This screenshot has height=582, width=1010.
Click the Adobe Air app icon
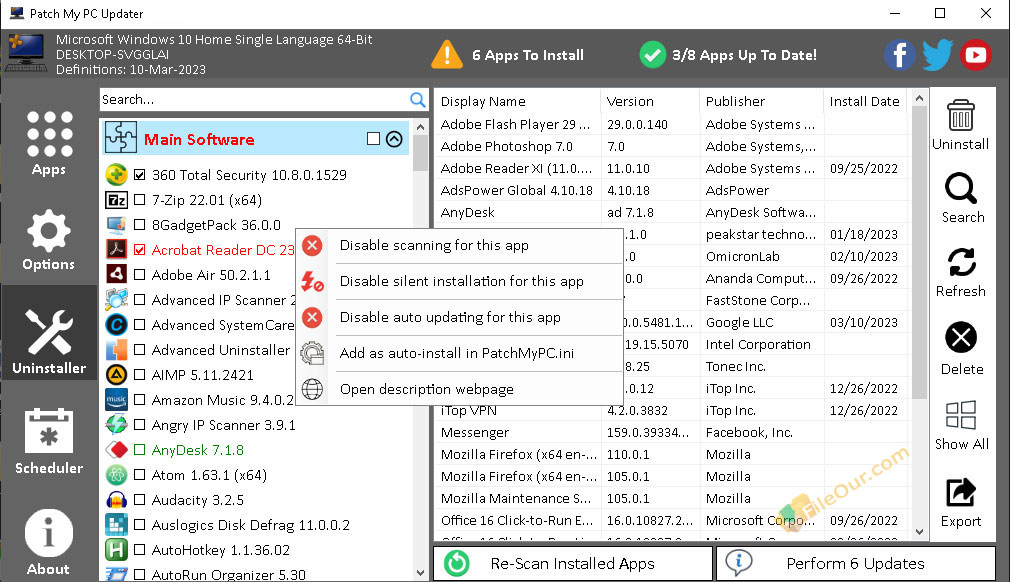[116, 275]
